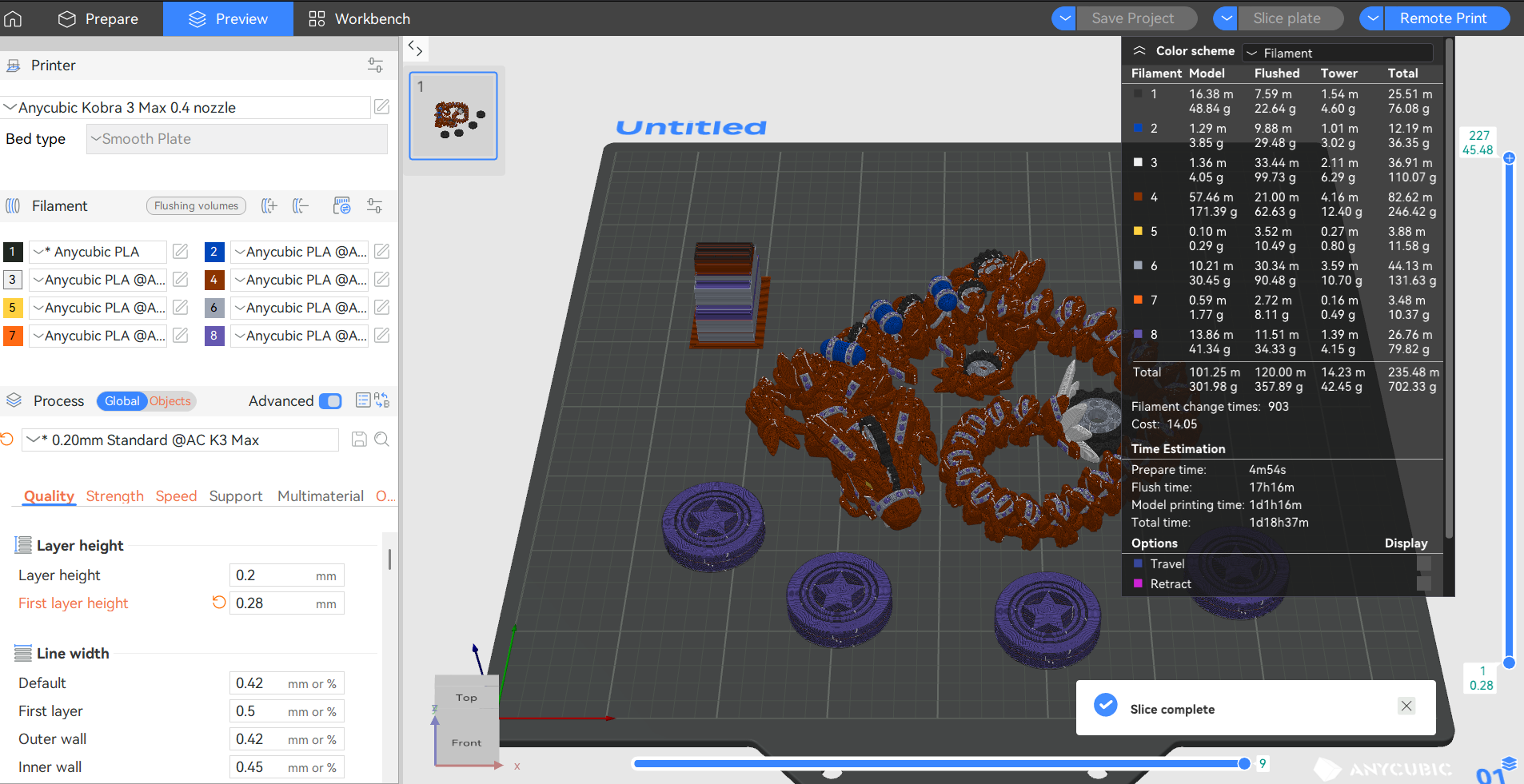The image size is (1524, 784).
Task: Collapse the color scheme legend panel
Action: coord(1139,50)
